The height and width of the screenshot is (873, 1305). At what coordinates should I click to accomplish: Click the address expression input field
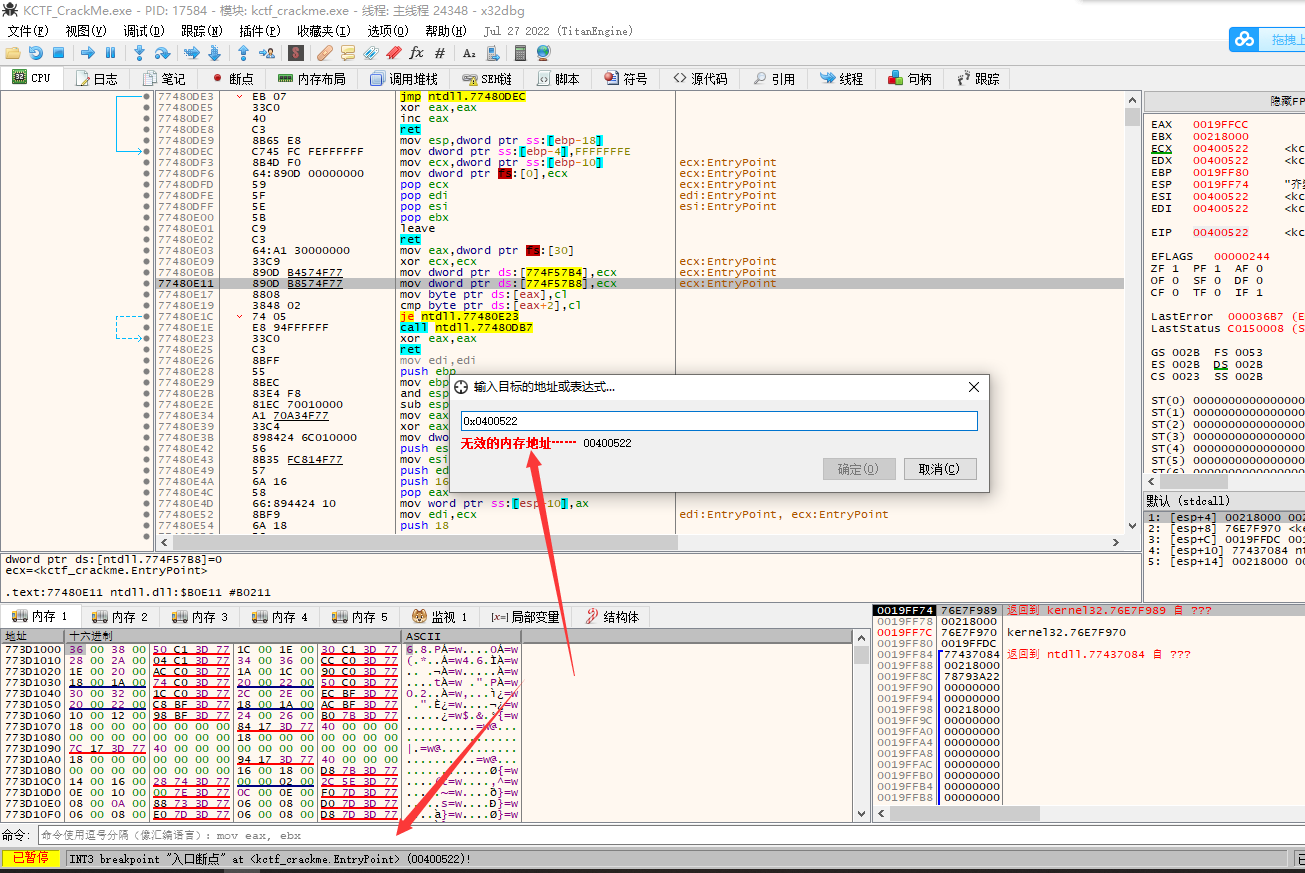[x=719, y=421]
